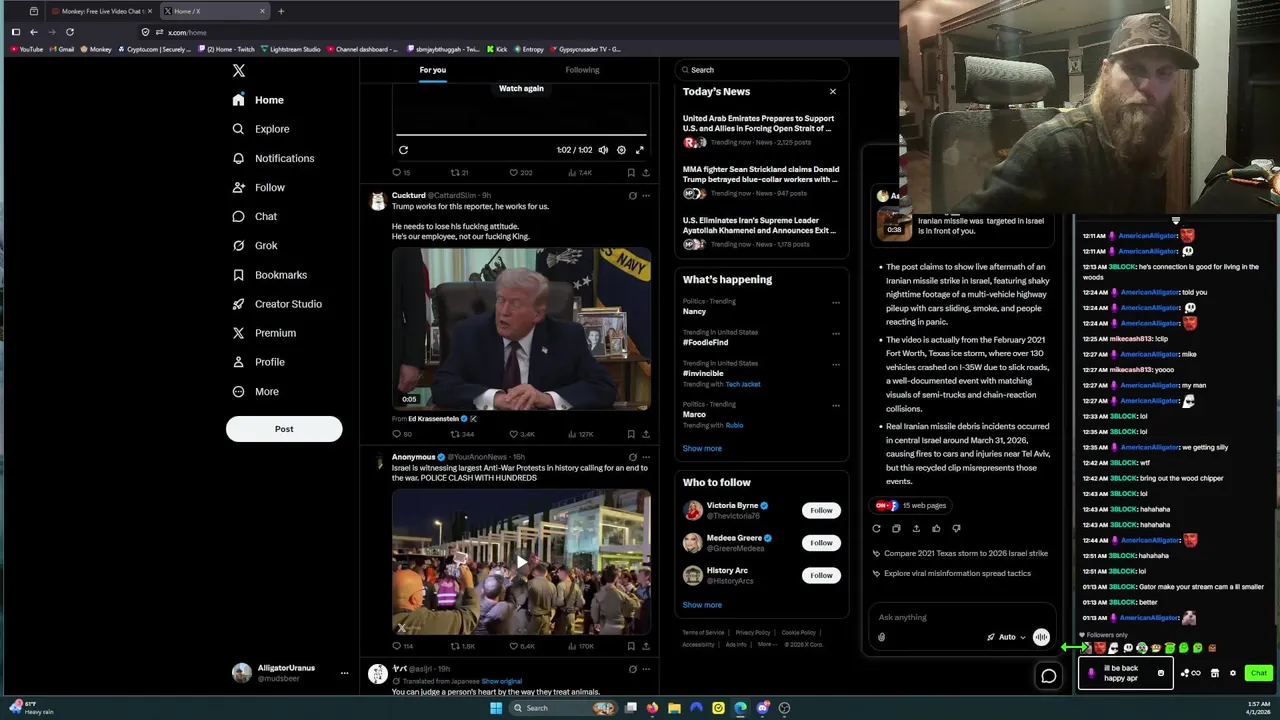Open stream chat settings gear
Image resolution: width=1280 pixels, height=720 pixels.
click(1232, 673)
